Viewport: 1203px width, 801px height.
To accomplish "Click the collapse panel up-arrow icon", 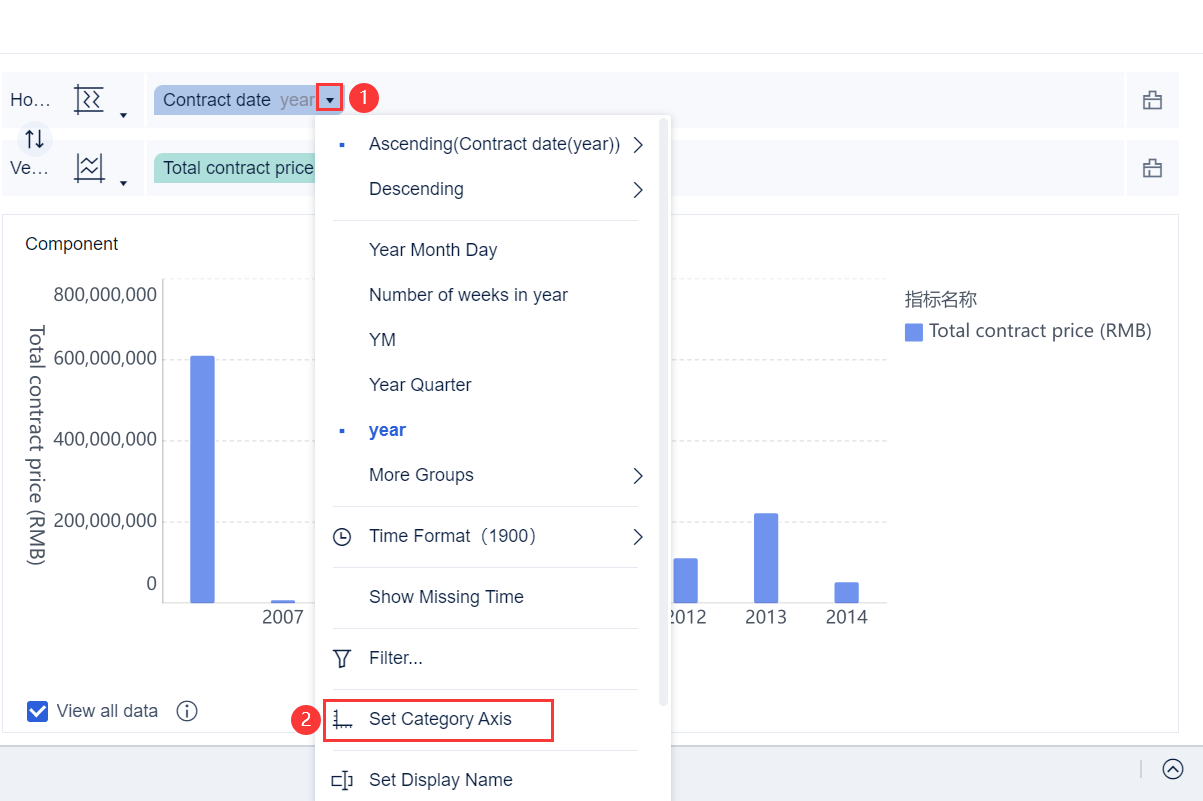I will click(1173, 769).
